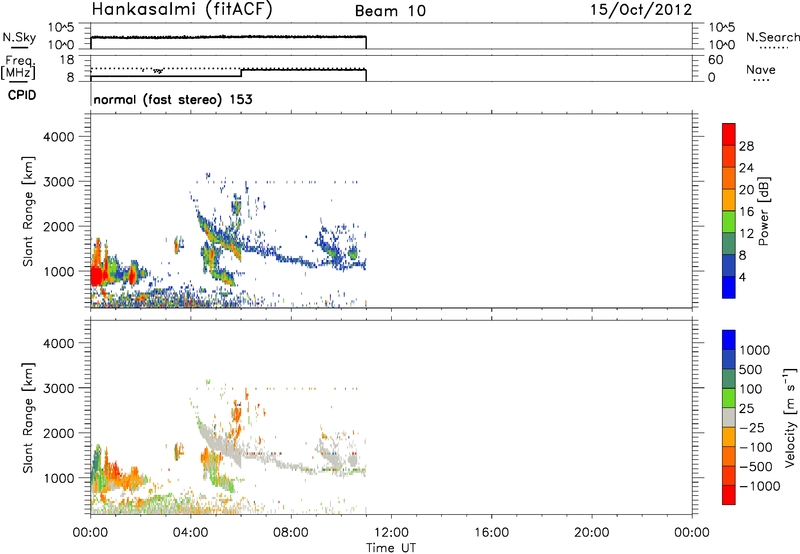Click the 'Velocity [m s-1]' color bar title
Viewport: 800px width, 554px height.
(790, 417)
